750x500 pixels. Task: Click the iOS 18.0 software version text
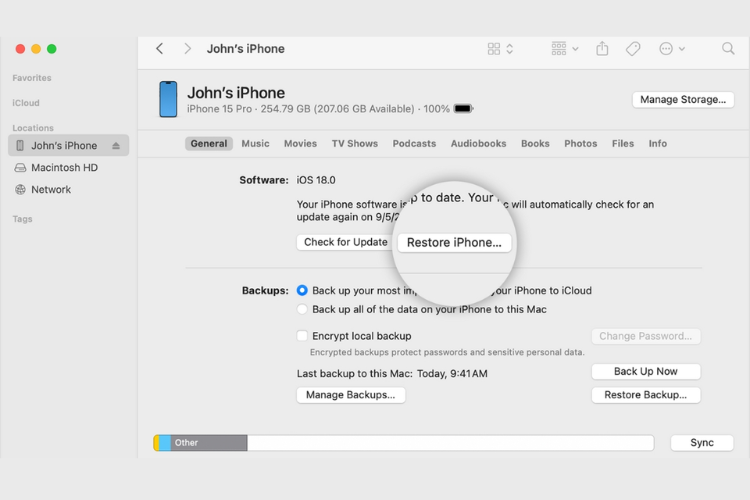tap(316, 180)
